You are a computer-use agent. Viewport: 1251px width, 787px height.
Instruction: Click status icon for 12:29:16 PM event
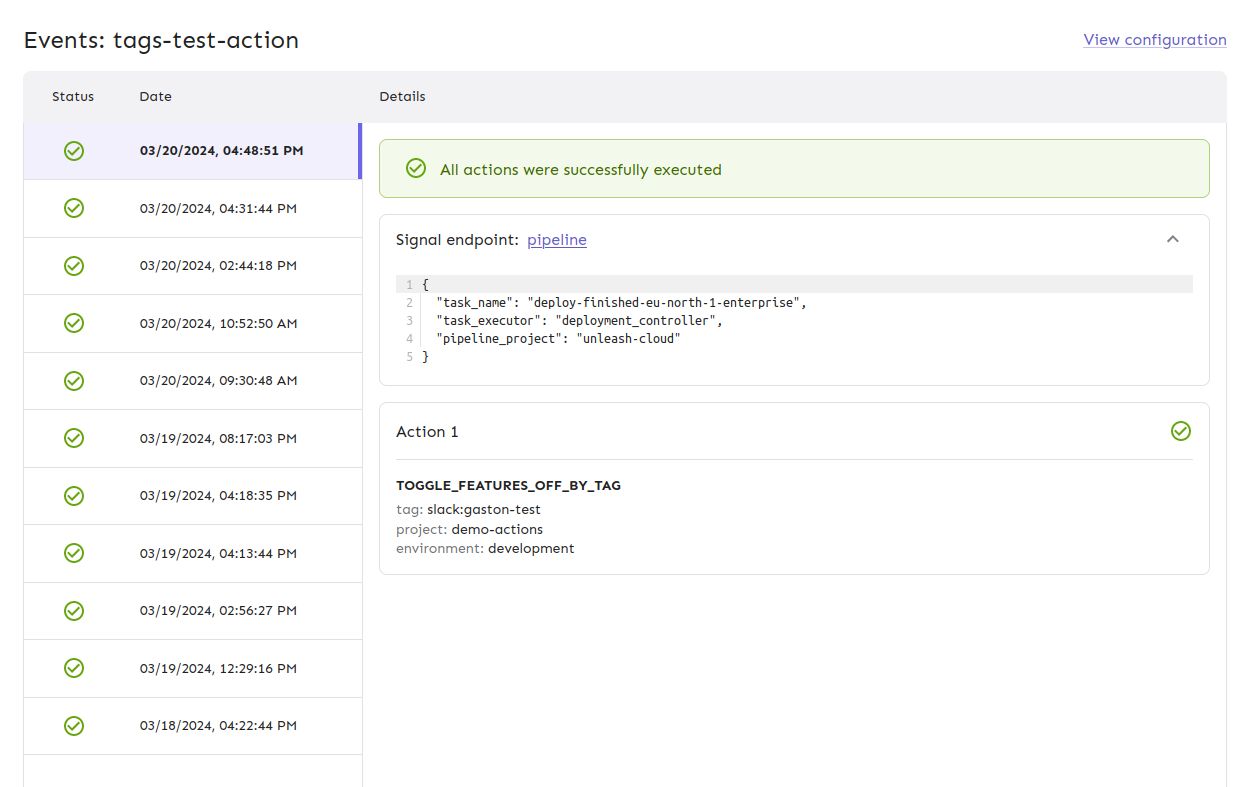point(74,668)
